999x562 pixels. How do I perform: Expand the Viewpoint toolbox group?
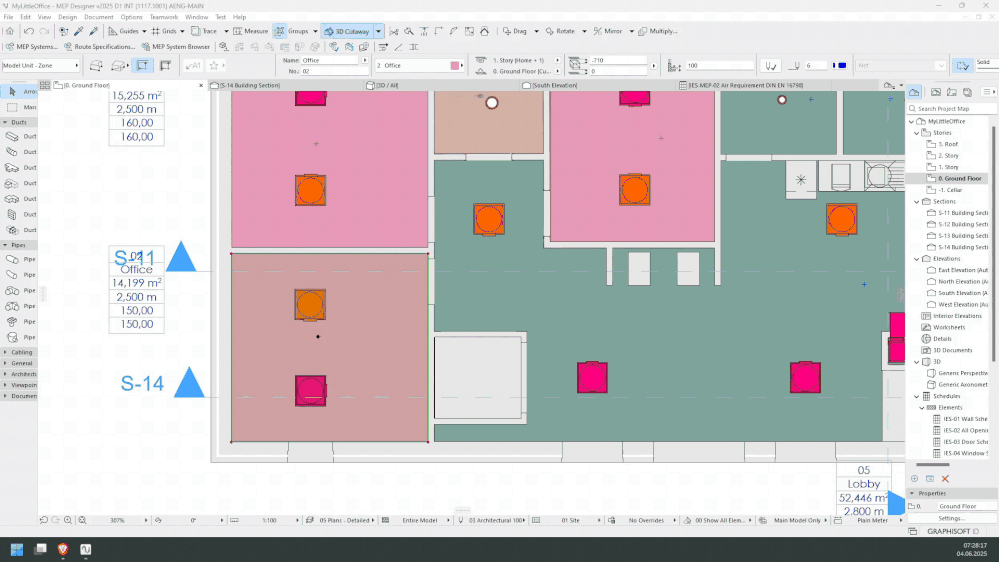pos(5,385)
